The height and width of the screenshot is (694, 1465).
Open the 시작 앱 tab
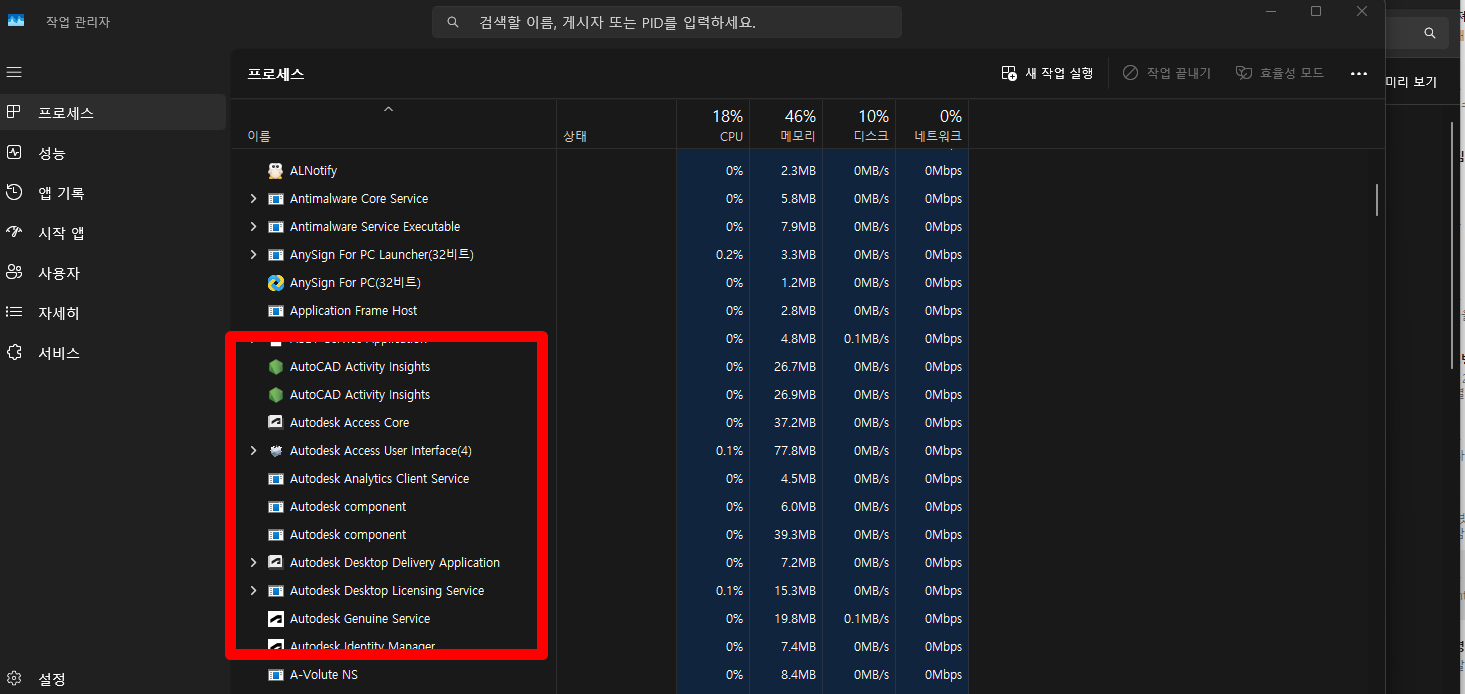pos(113,232)
